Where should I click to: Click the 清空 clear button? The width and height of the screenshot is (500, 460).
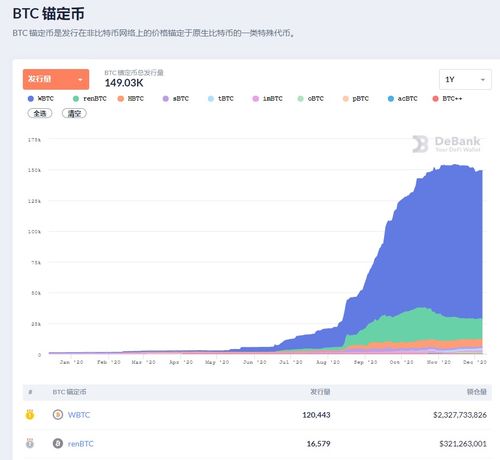74,114
